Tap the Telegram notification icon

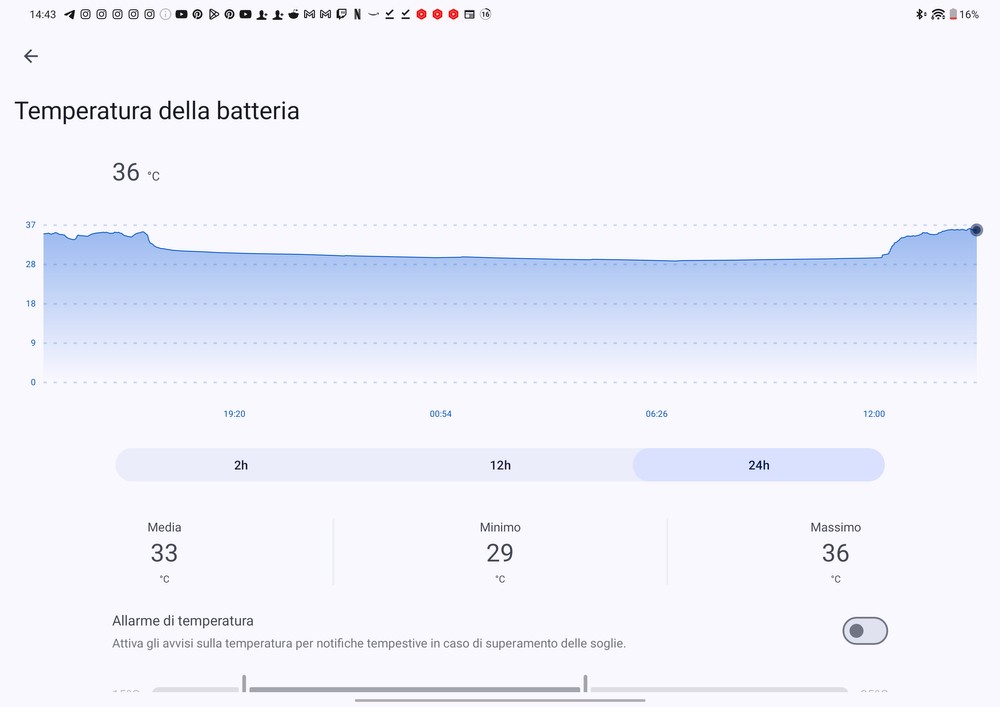pyautogui.click(x=70, y=14)
